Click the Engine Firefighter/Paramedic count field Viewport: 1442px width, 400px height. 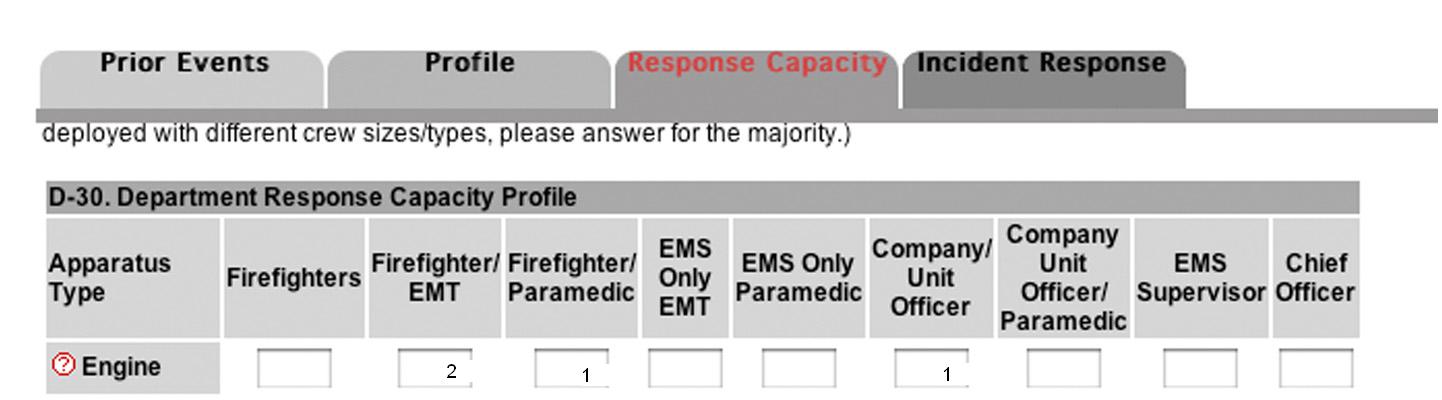pyautogui.click(x=571, y=369)
